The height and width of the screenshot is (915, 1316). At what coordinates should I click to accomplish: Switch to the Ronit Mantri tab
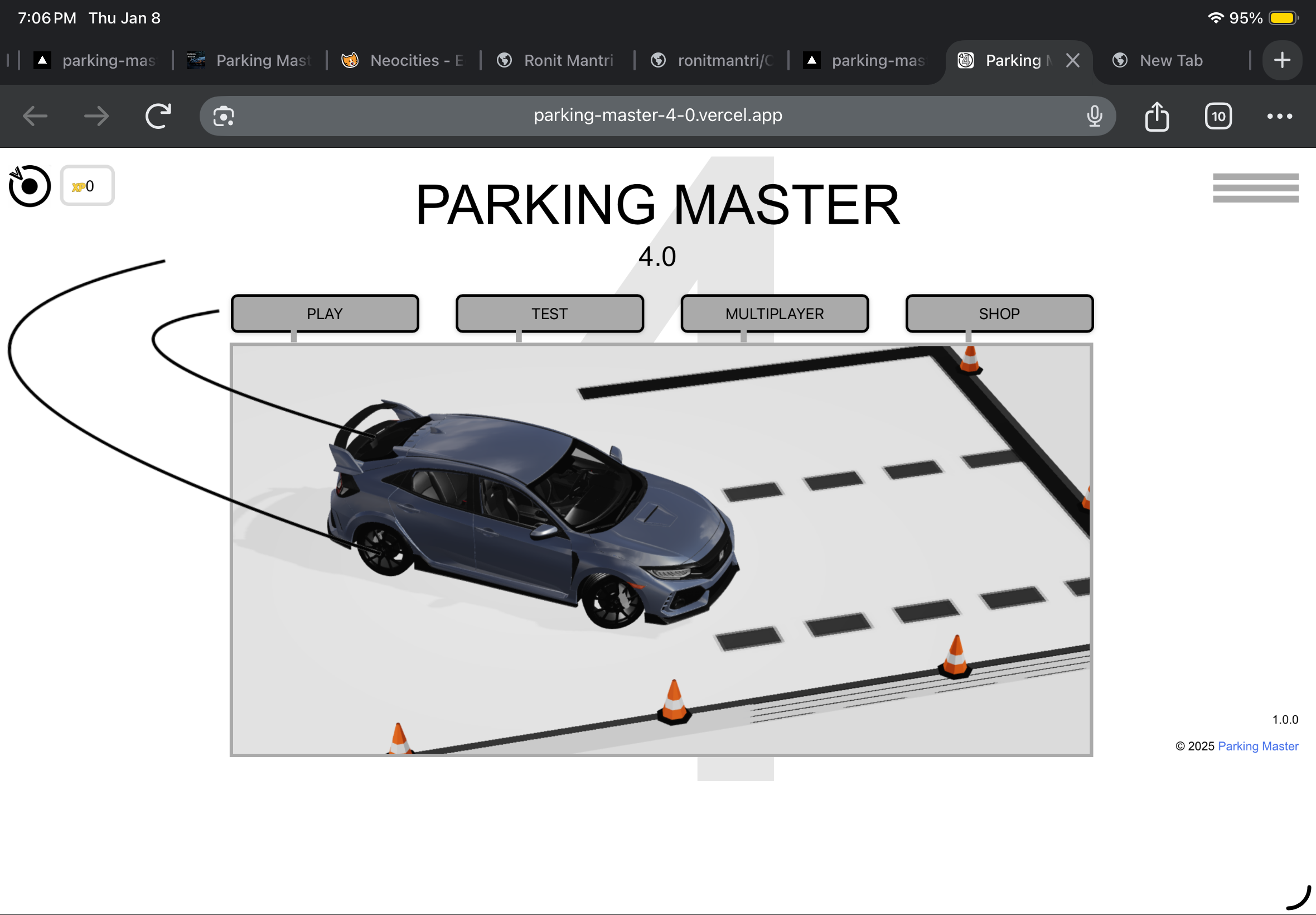pos(559,60)
